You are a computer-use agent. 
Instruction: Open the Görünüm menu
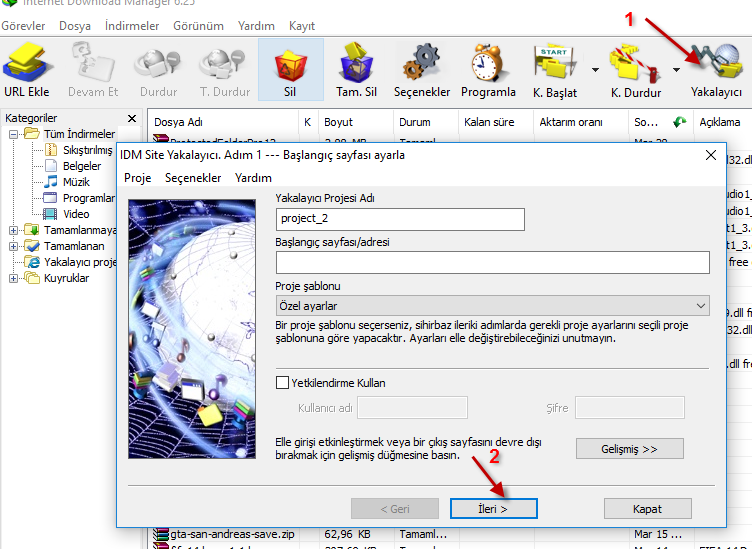(x=199, y=26)
